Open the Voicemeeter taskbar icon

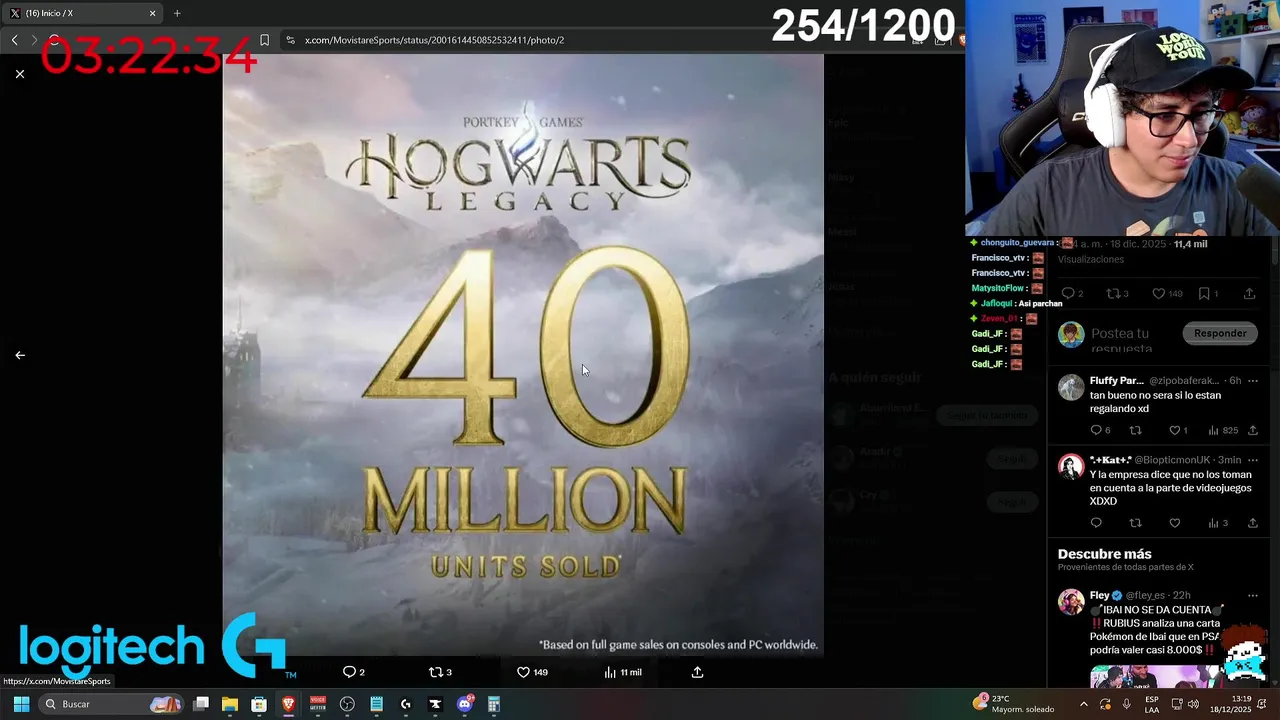318,704
